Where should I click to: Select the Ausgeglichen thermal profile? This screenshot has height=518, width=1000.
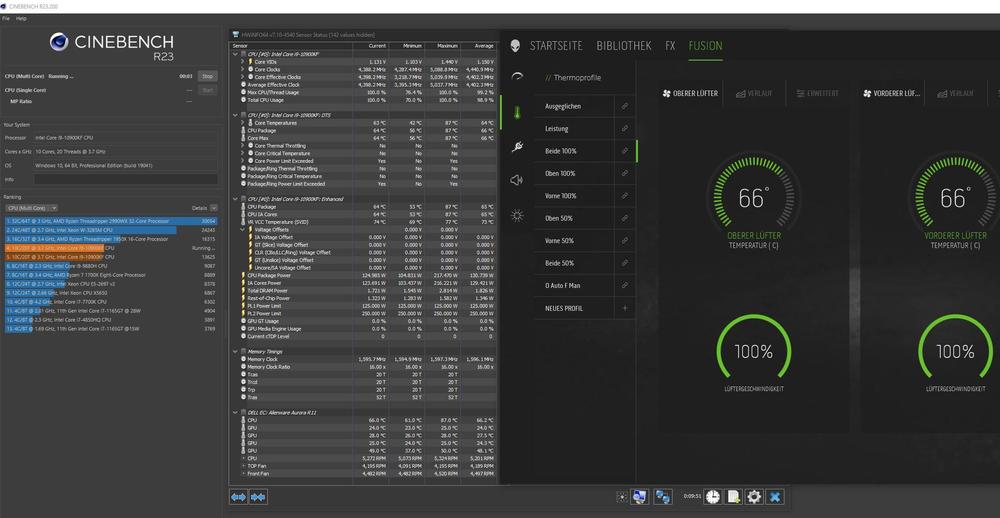point(563,106)
